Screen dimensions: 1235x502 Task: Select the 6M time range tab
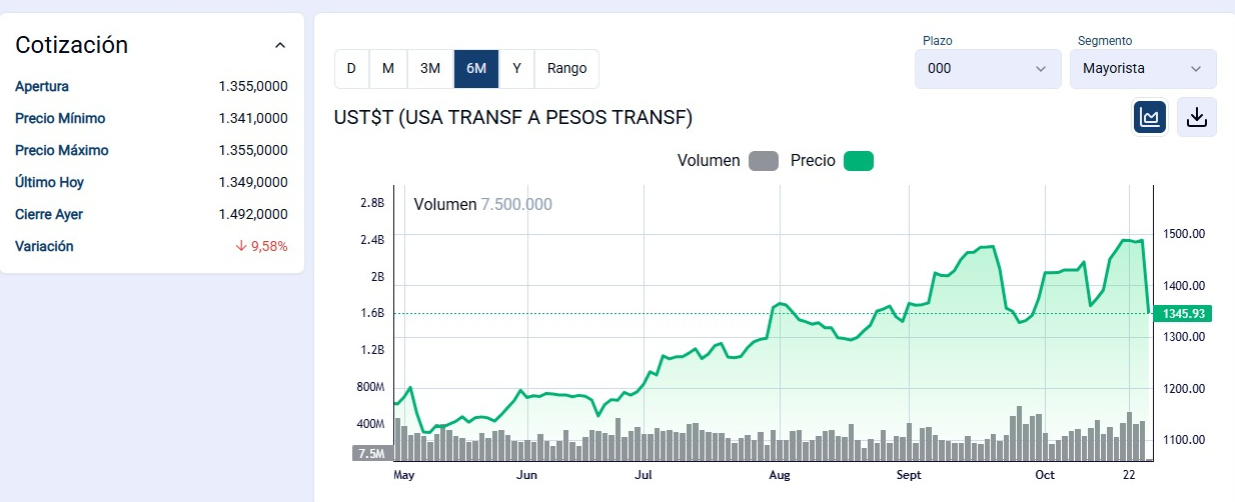coord(476,69)
